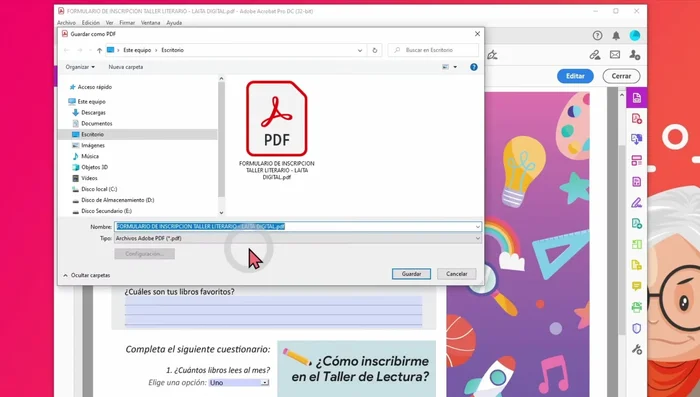Open the Comment speech-bubble tool in right pane
Image resolution: width=700 pixels, height=397 pixels.
[x=637, y=286]
